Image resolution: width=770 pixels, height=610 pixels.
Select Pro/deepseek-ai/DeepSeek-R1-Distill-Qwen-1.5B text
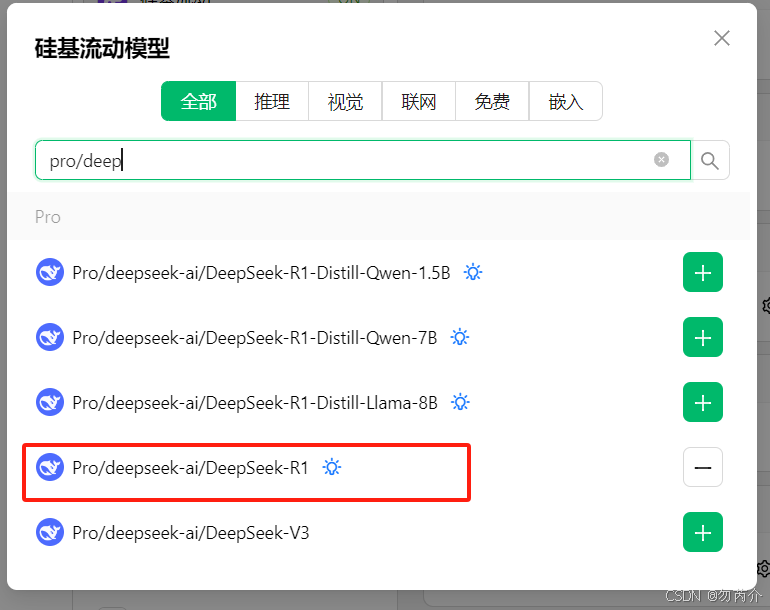pos(261,273)
